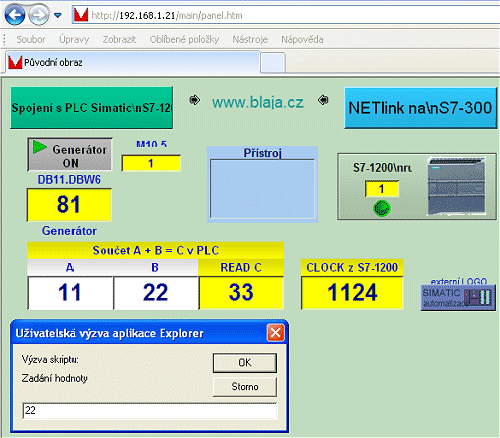Open the Úpravy menu
The height and width of the screenshot is (438, 500).
point(74,40)
